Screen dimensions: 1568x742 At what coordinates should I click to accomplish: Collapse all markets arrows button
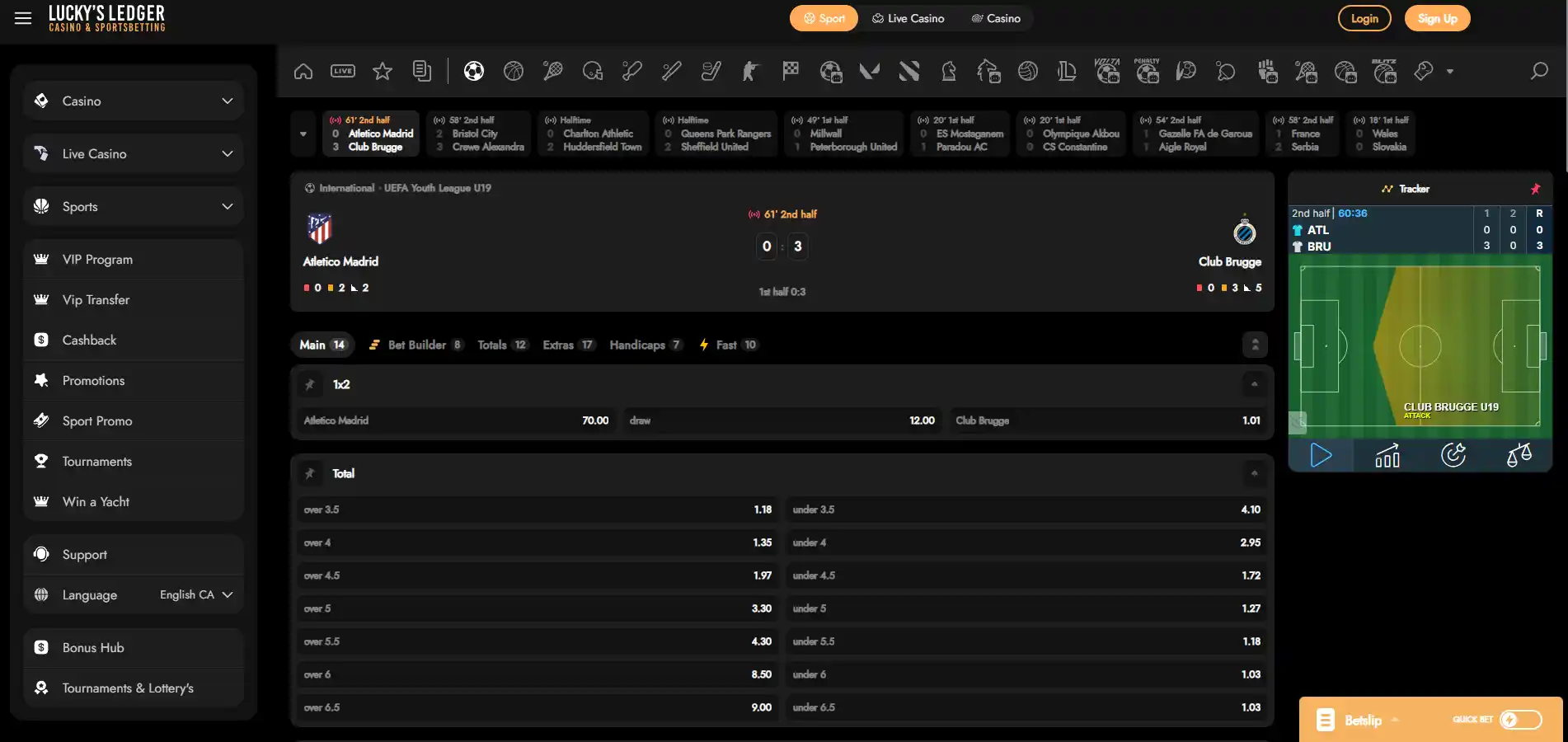(x=1255, y=345)
